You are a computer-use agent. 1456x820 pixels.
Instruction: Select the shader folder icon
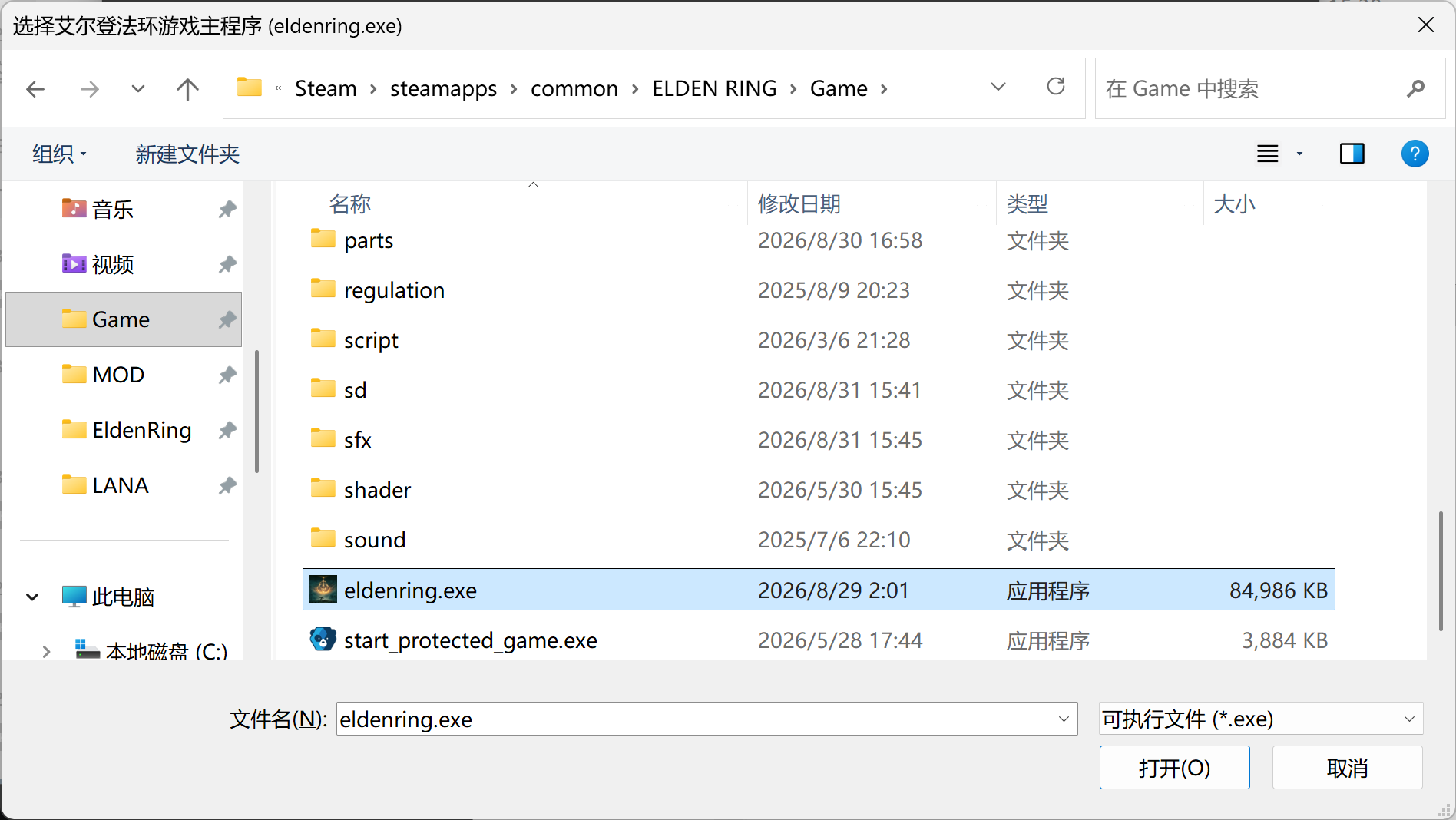click(x=323, y=488)
